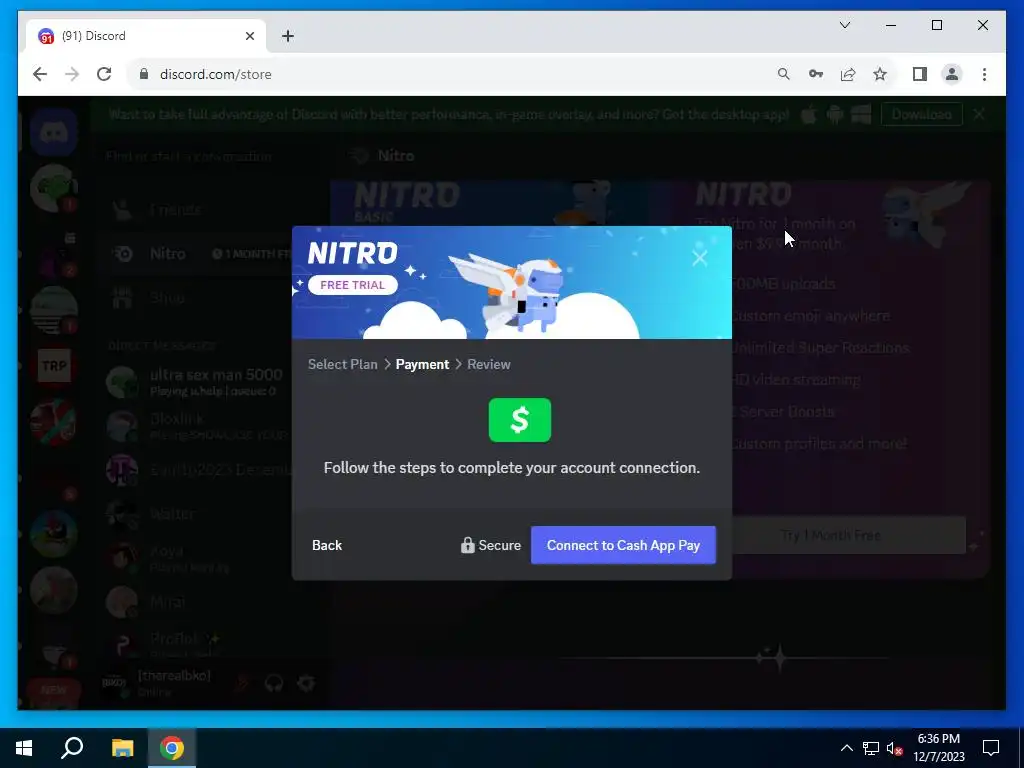Close the Discord browser tab

click(x=249, y=36)
